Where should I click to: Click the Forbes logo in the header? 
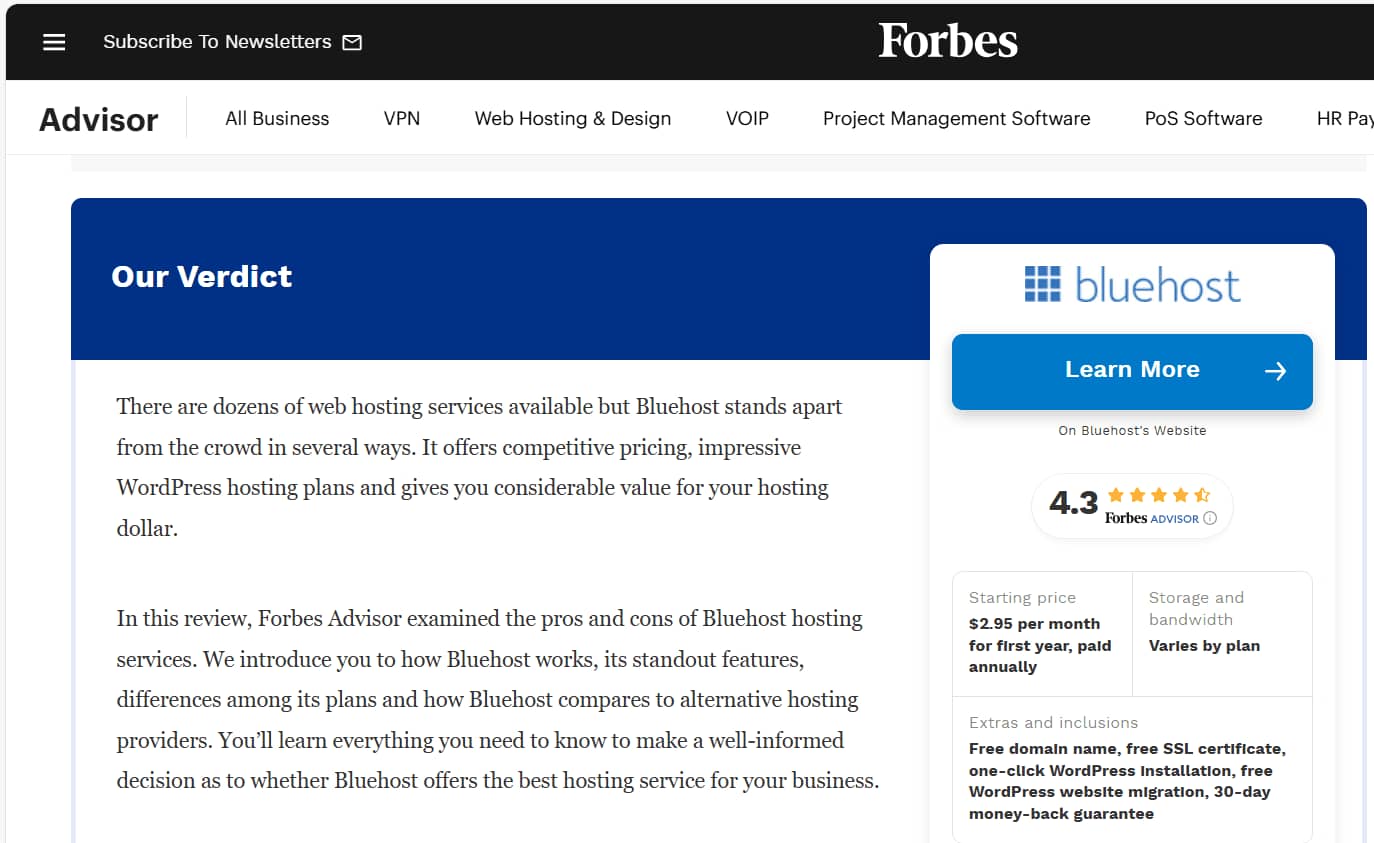(x=947, y=41)
